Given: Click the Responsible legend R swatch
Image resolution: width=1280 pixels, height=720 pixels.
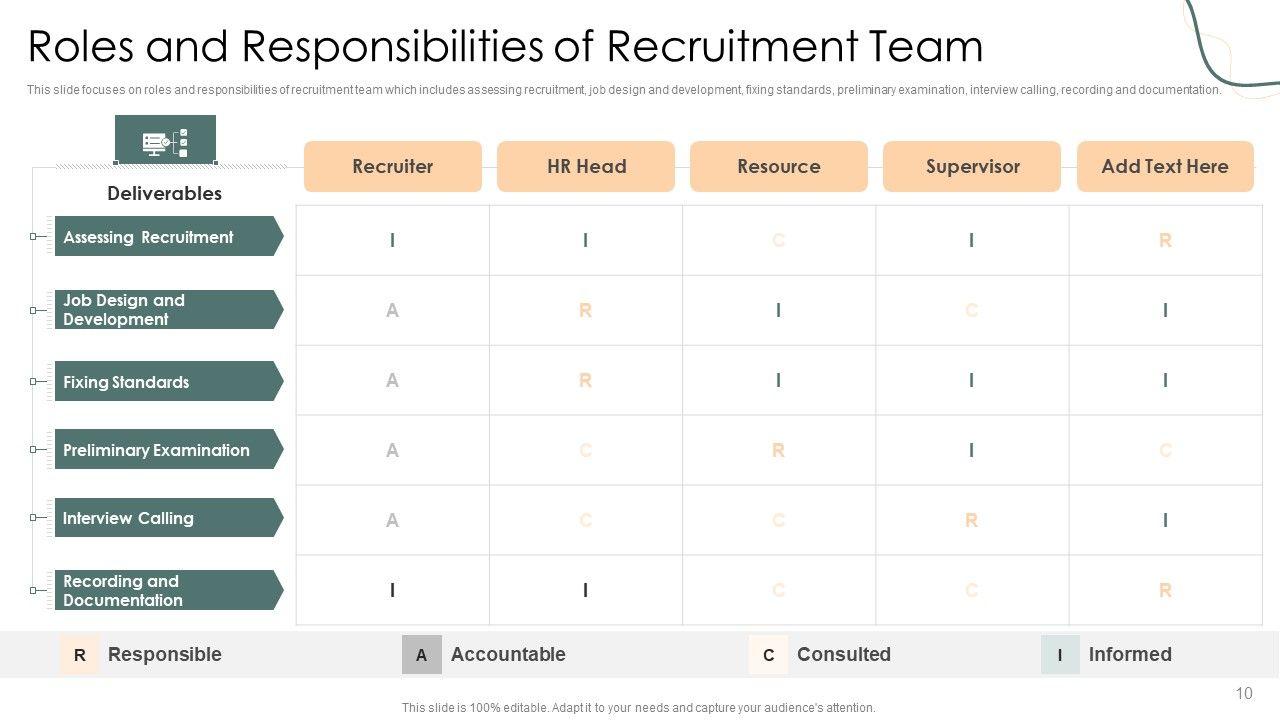Looking at the screenshot, I should point(80,655).
